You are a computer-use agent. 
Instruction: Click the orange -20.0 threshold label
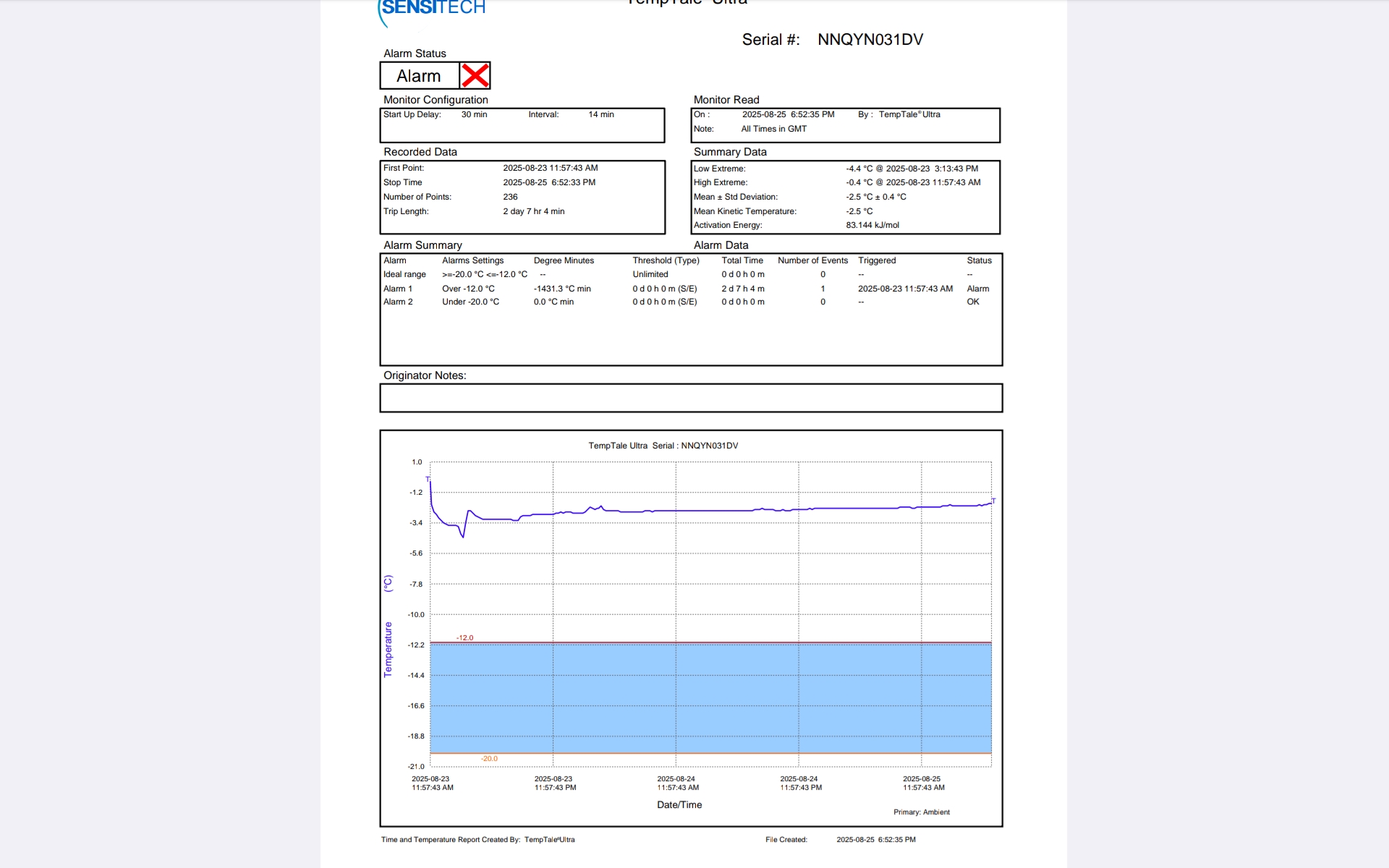point(489,759)
